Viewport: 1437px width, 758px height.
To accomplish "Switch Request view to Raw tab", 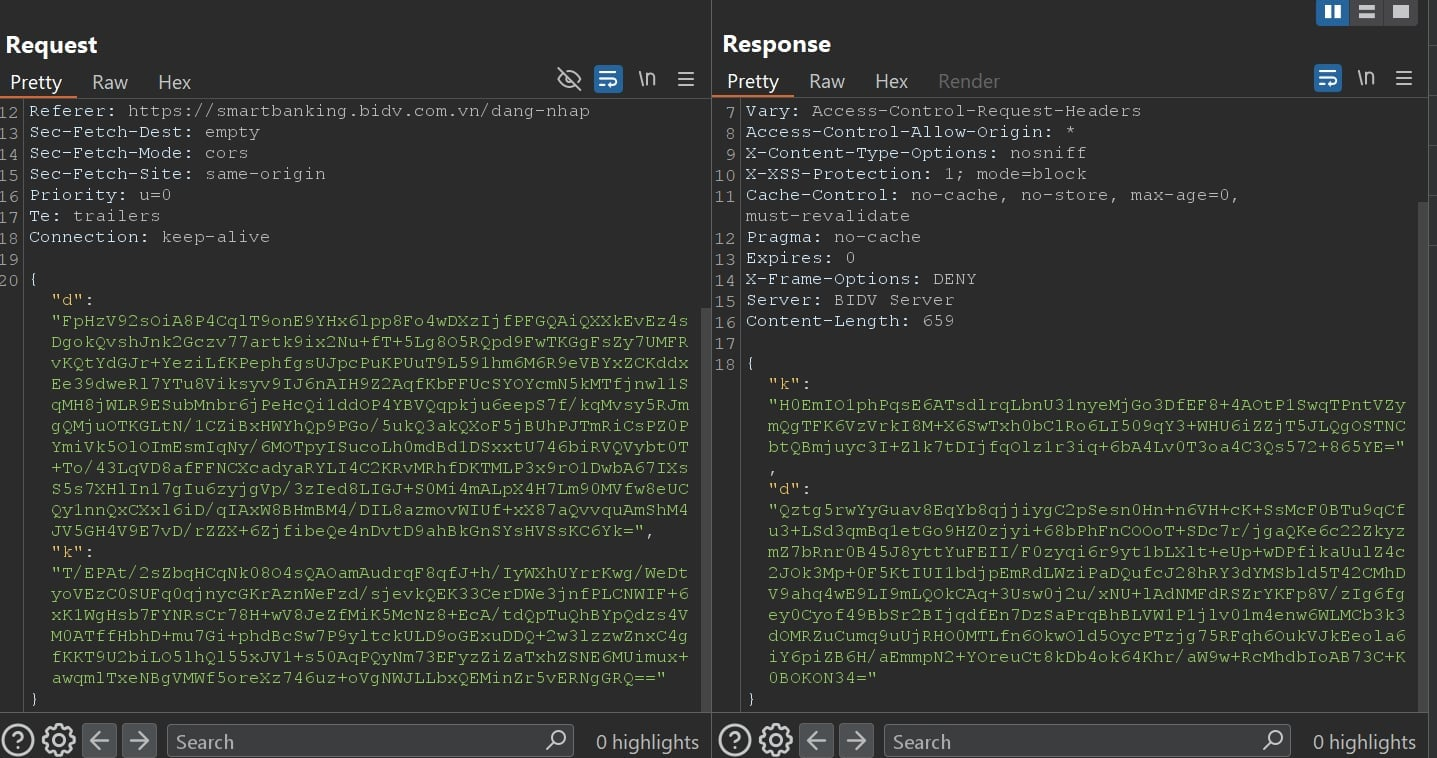I will 110,82.
